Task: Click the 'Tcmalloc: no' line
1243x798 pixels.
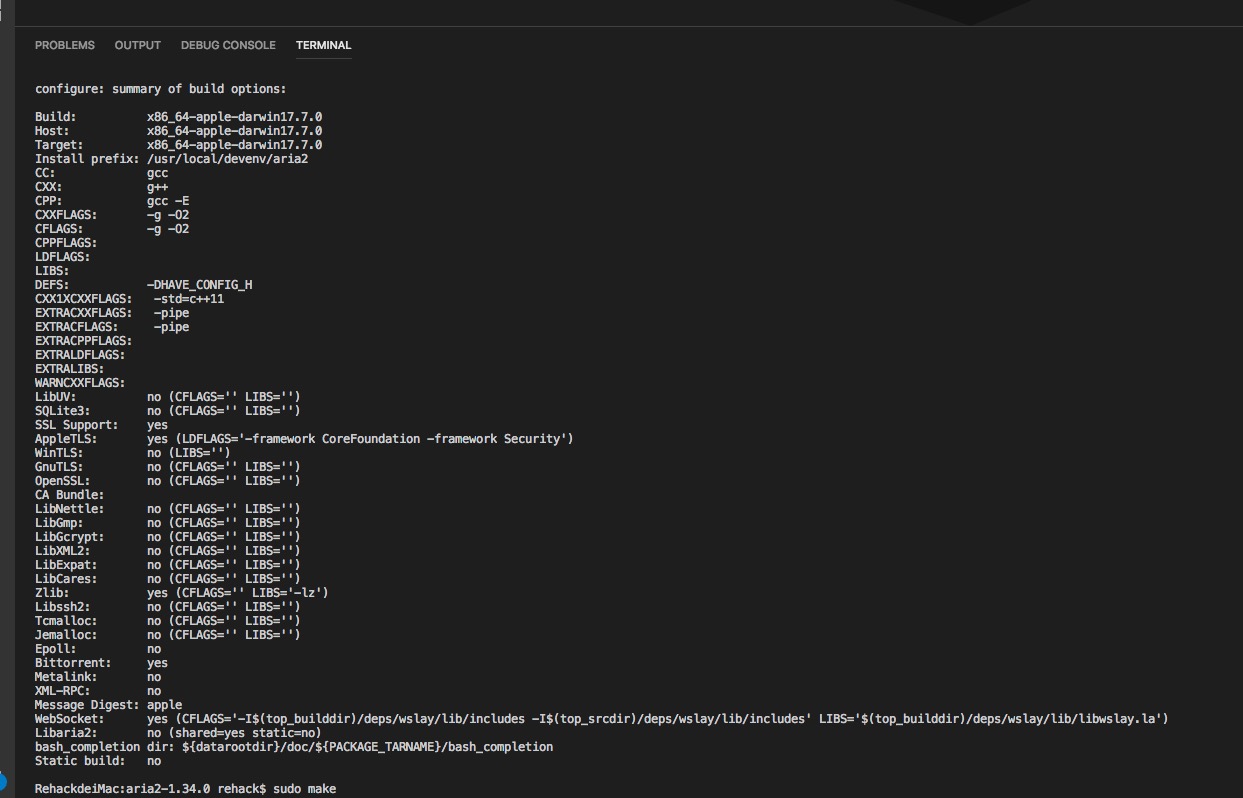Action: tap(168, 621)
